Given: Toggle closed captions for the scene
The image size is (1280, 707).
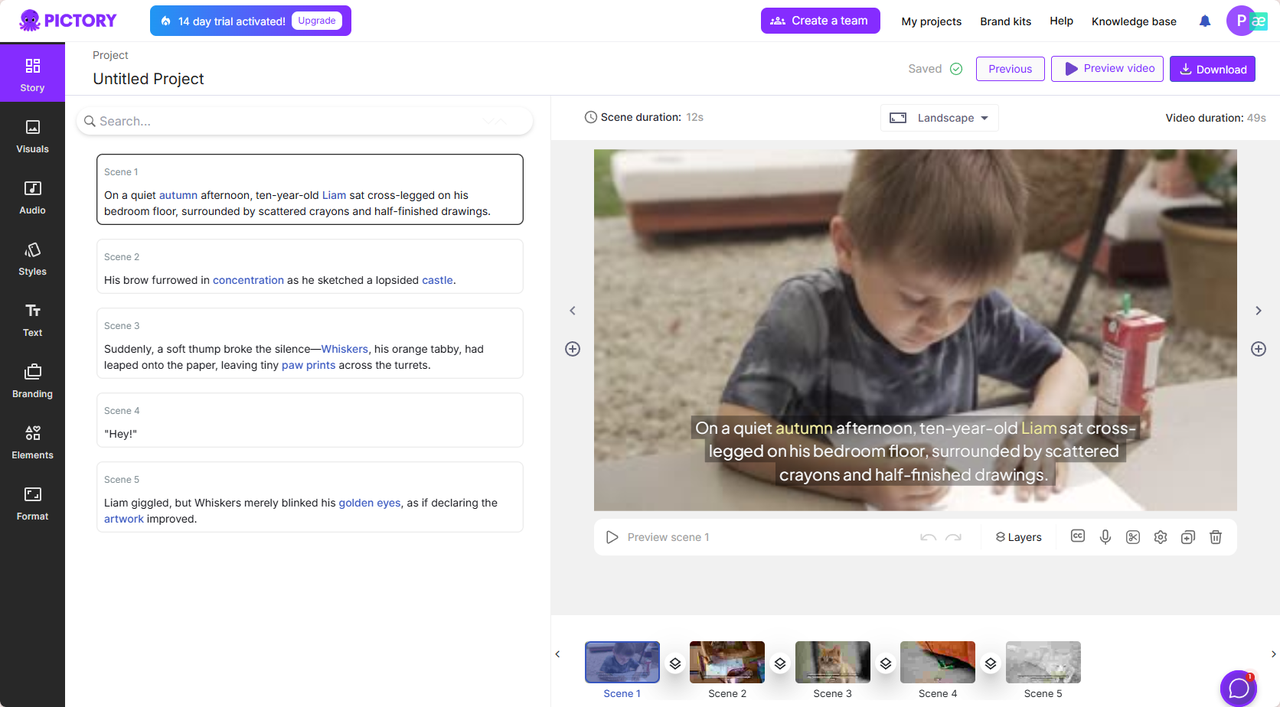Looking at the screenshot, I should coord(1078,536).
